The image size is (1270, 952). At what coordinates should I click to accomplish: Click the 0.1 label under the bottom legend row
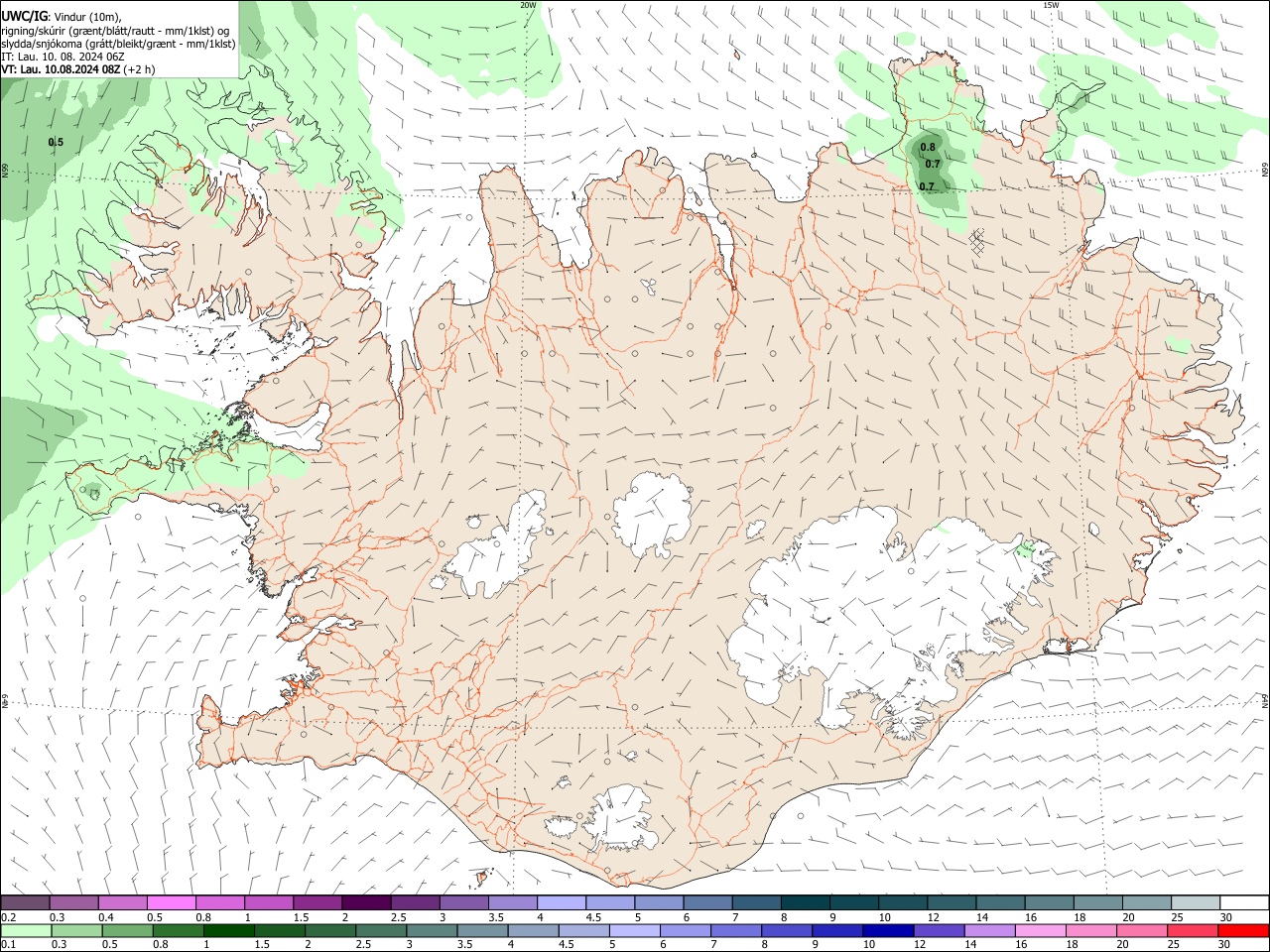pyautogui.click(x=7, y=945)
